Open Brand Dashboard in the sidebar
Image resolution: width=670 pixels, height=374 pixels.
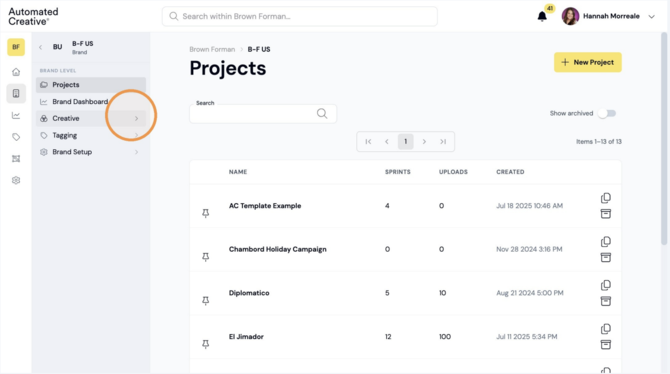(x=91, y=101)
